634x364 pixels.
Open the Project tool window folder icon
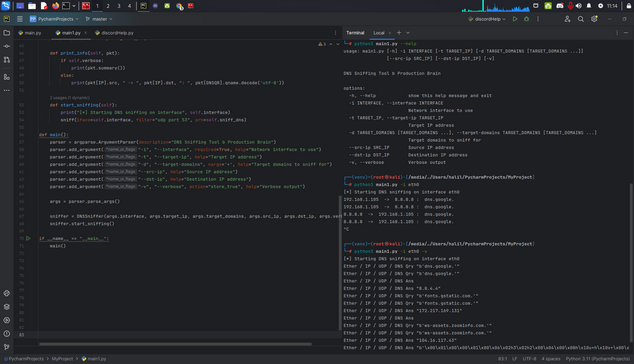6,33
